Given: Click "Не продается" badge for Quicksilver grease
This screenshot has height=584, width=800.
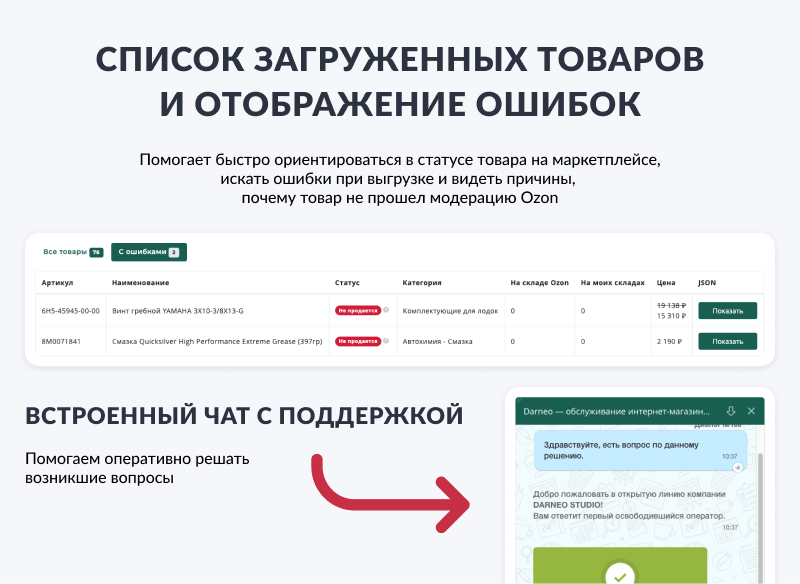Looking at the screenshot, I should (357, 341).
